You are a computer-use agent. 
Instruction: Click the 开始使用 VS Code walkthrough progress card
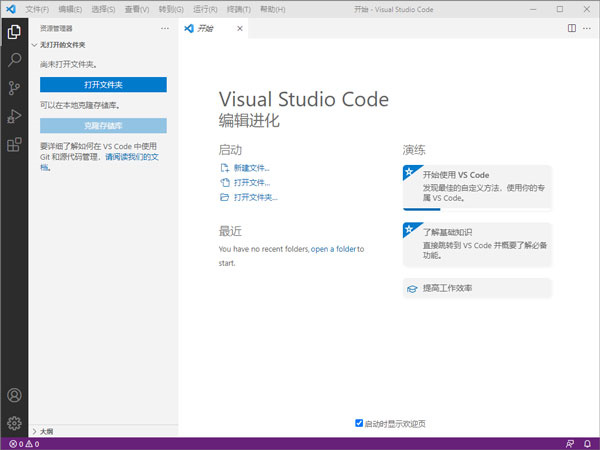point(476,187)
